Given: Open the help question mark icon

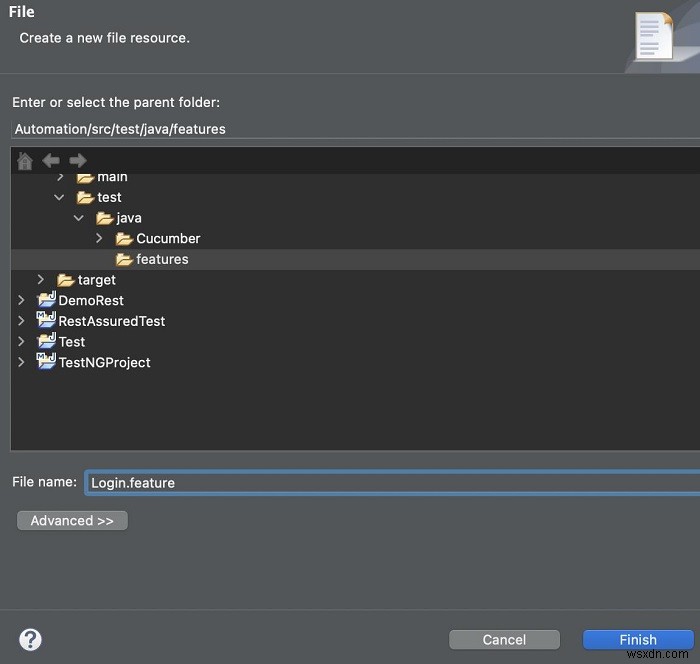Looking at the screenshot, I should pos(30,640).
